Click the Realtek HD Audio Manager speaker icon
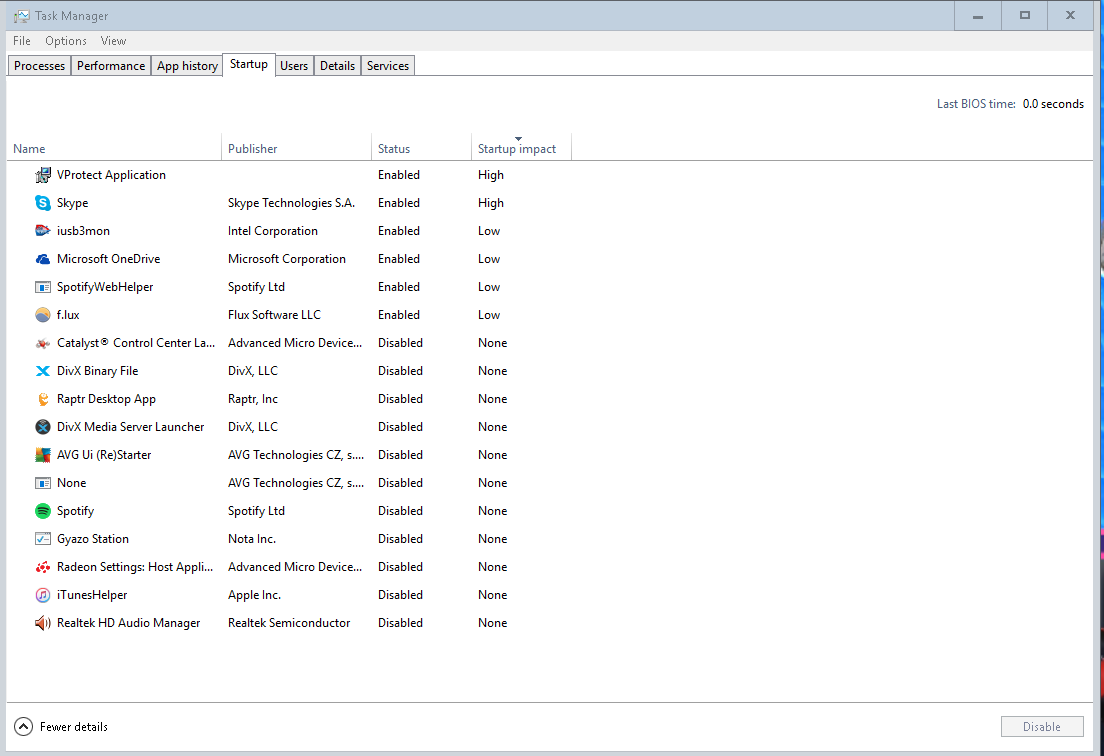Image resolution: width=1104 pixels, height=756 pixels. pyautogui.click(x=43, y=623)
